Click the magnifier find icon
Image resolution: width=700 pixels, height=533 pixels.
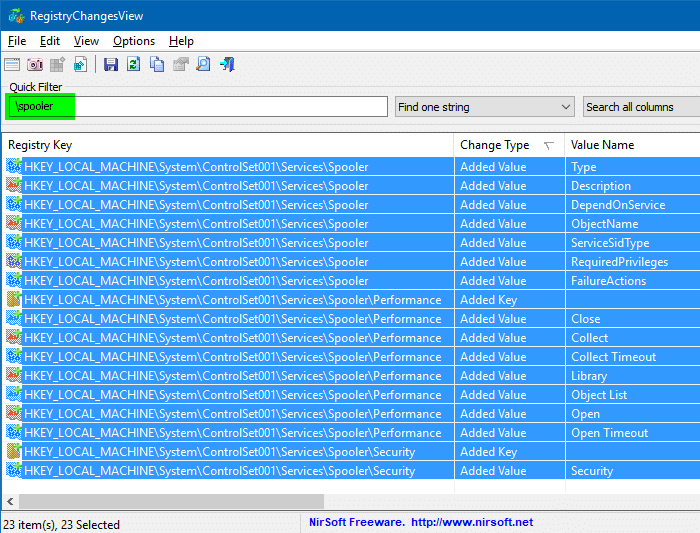pos(203,64)
